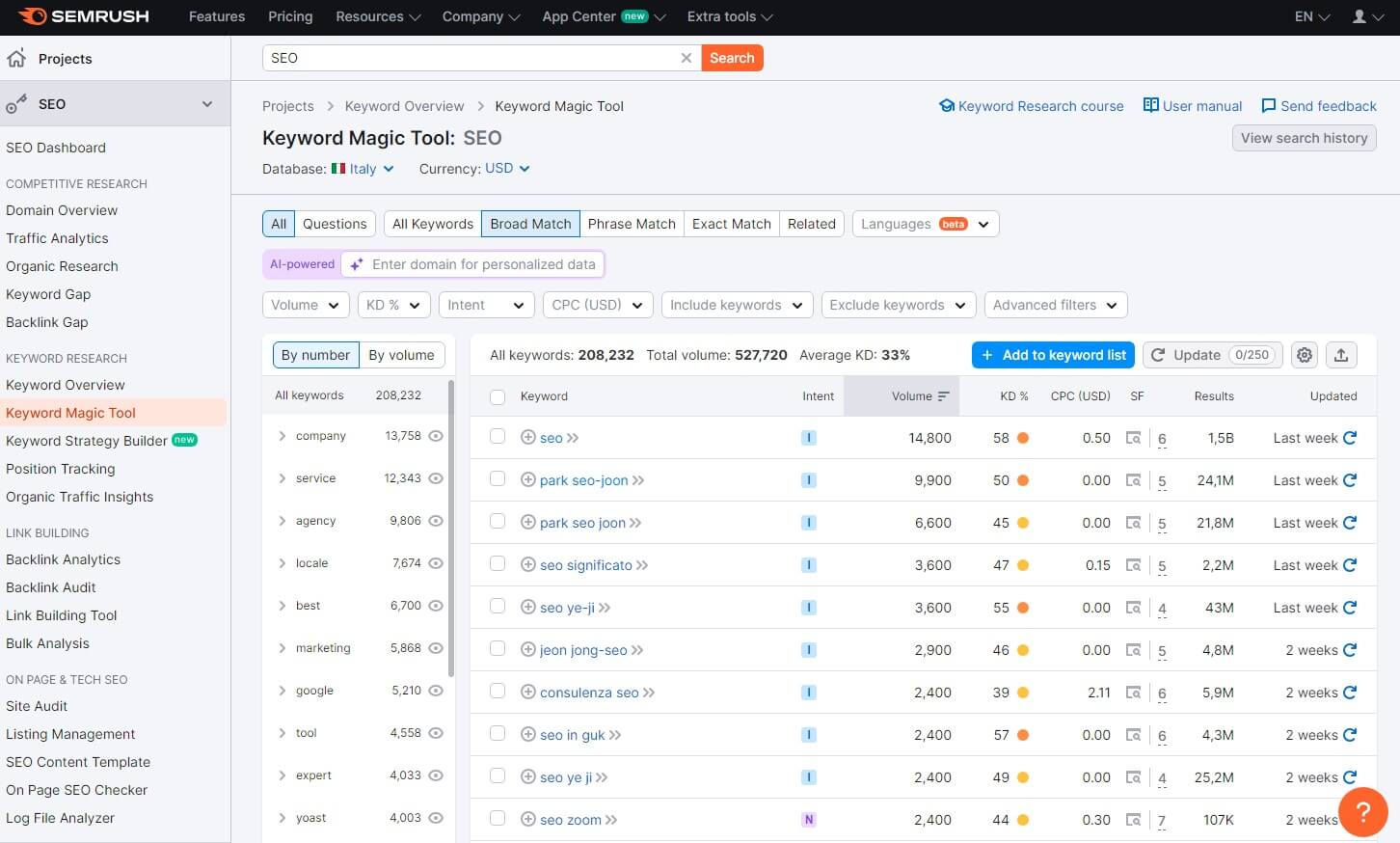Toggle eye icon for 'marketing' group
The width and height of the screenshot is (1400, 843).
click(x=436, y=648)
